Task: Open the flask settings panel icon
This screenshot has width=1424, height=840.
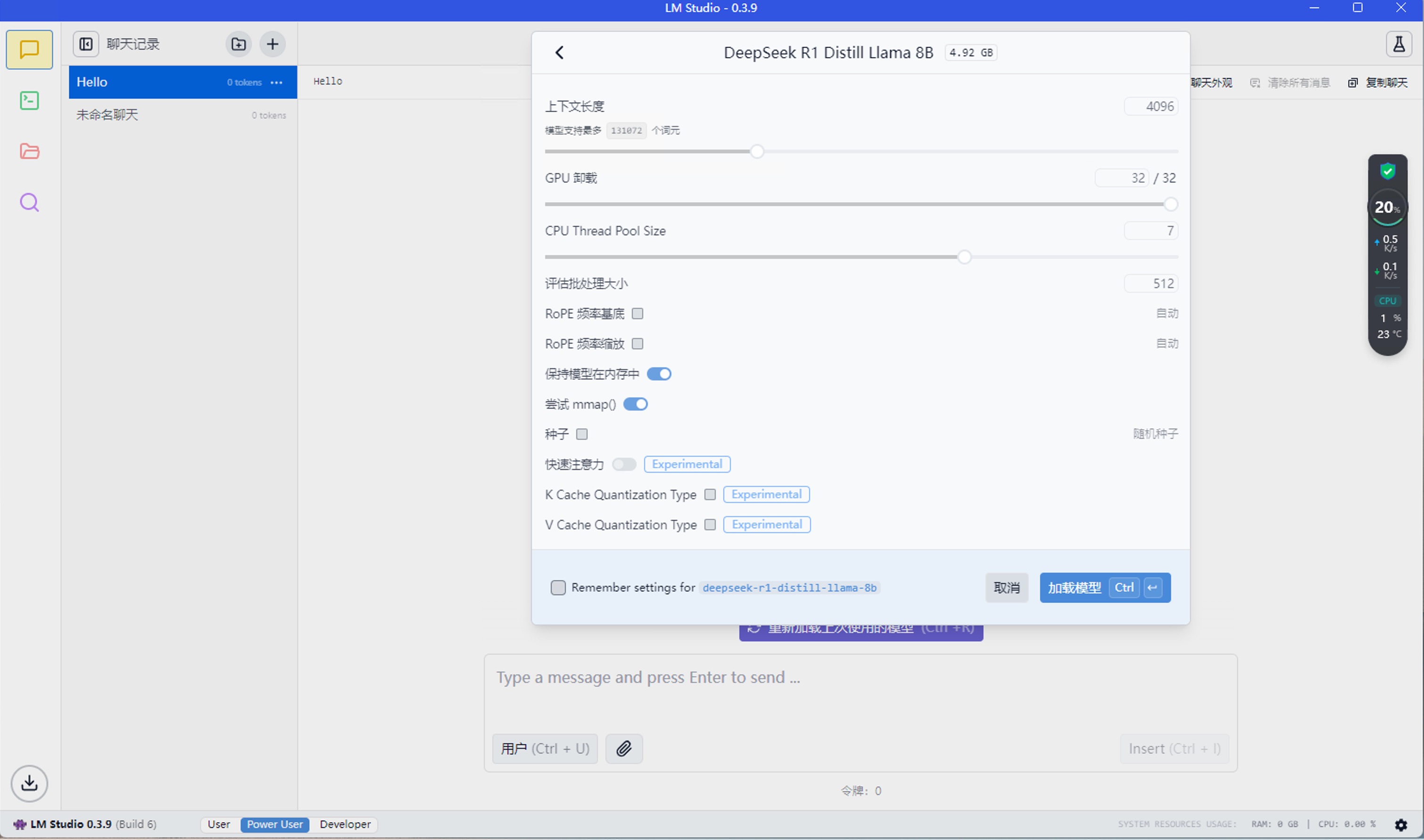Action: click(x=1399, y=44)
